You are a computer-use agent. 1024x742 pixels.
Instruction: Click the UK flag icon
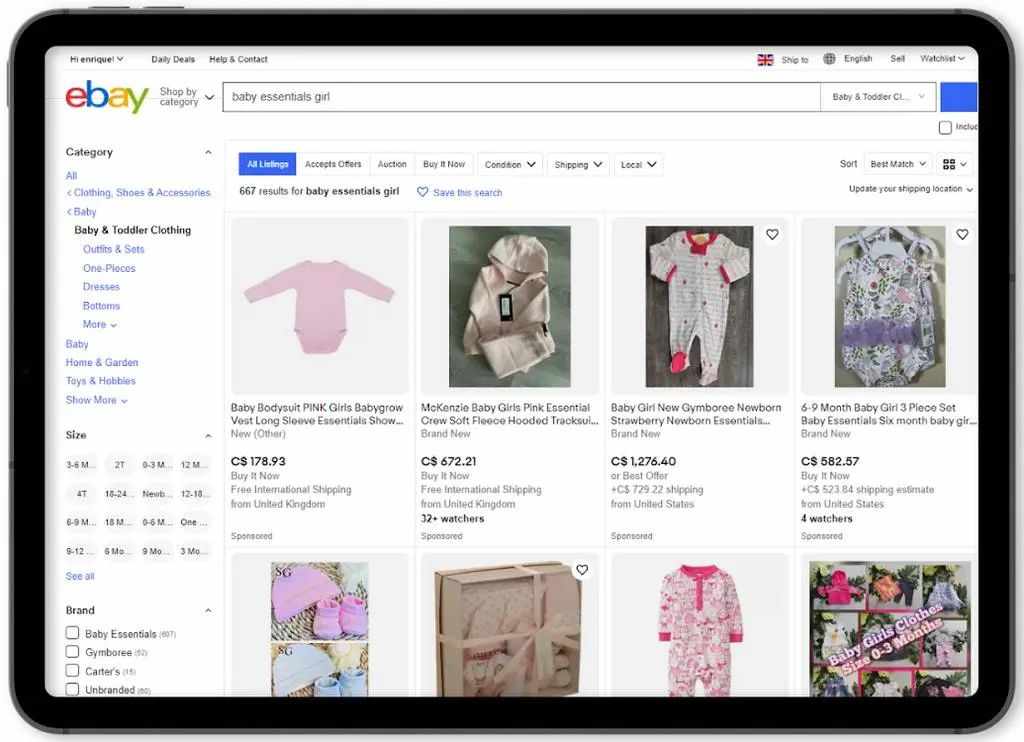pyautogui.click(x=765, y=60)
